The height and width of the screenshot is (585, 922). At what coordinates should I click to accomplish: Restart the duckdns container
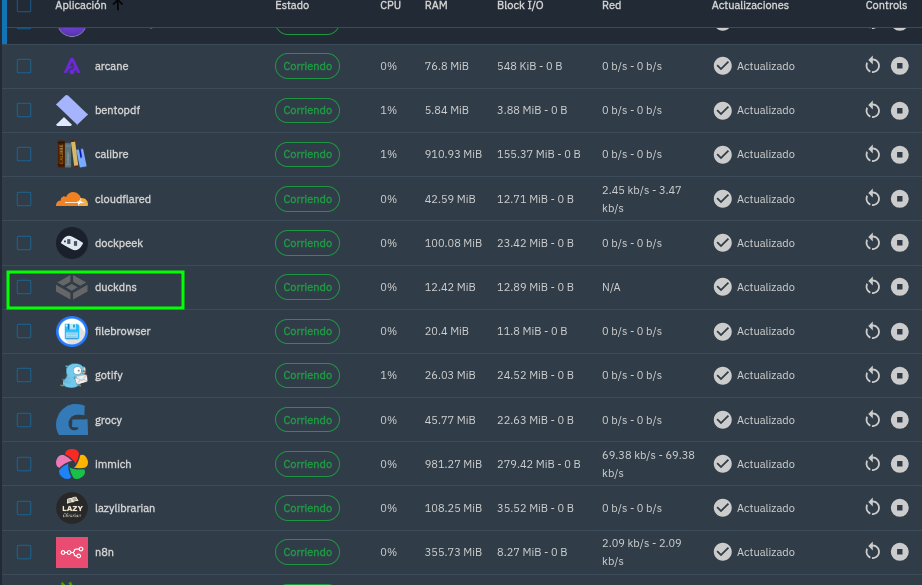[871, 287]
